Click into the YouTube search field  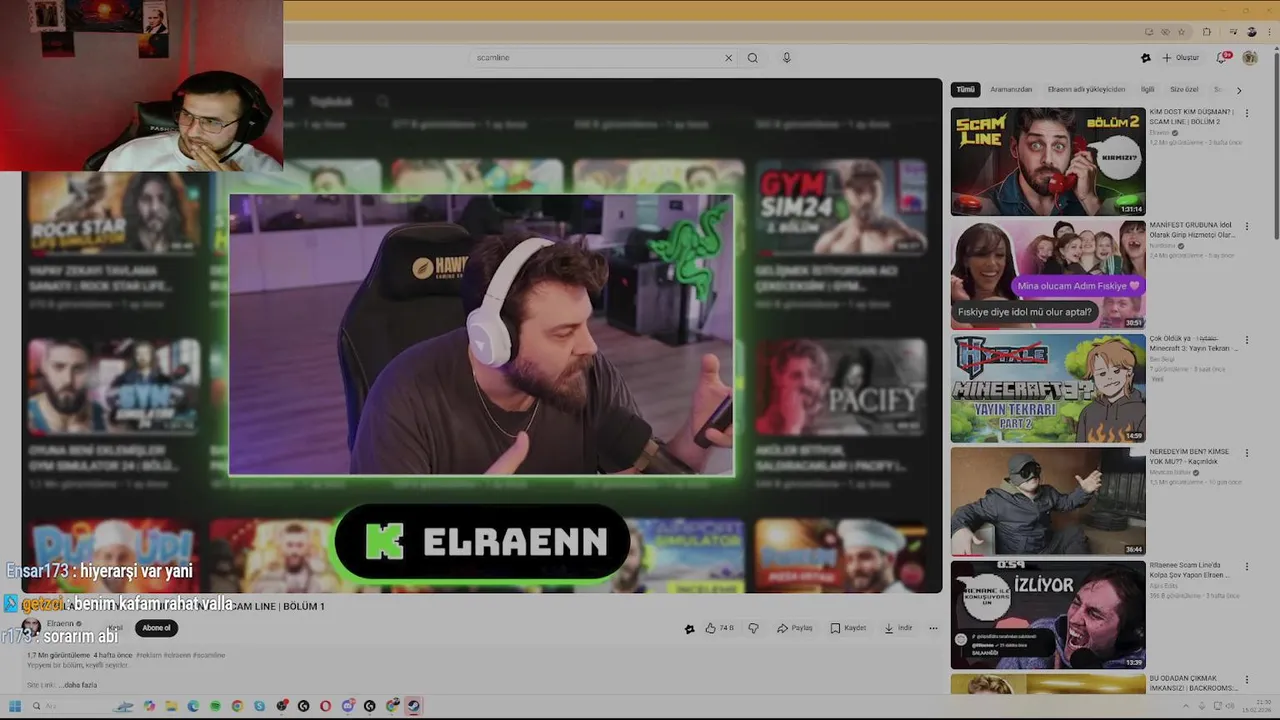[x=596, y=58]
